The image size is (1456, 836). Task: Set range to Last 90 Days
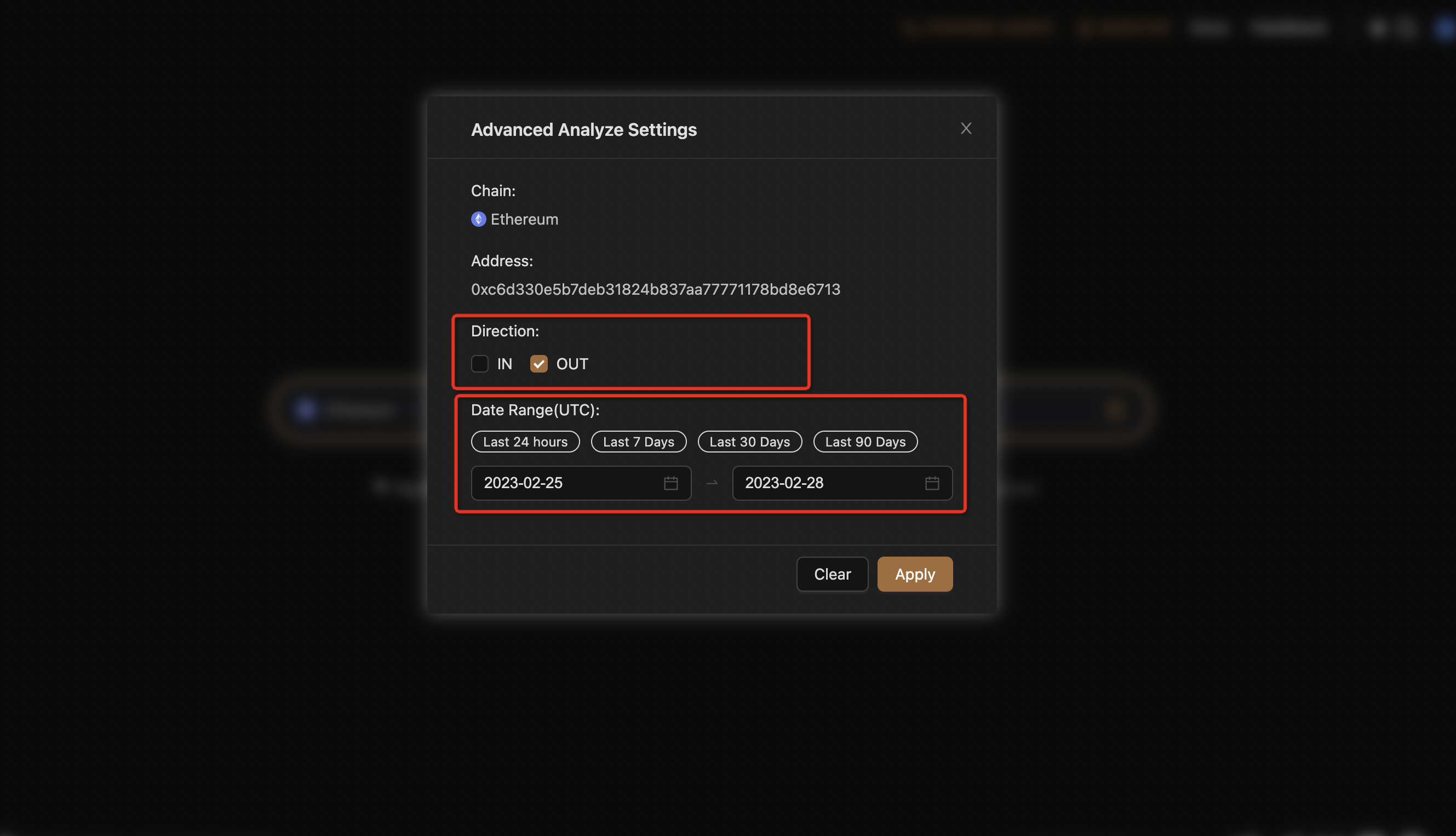pyautogui.click(x=864, y=442)
